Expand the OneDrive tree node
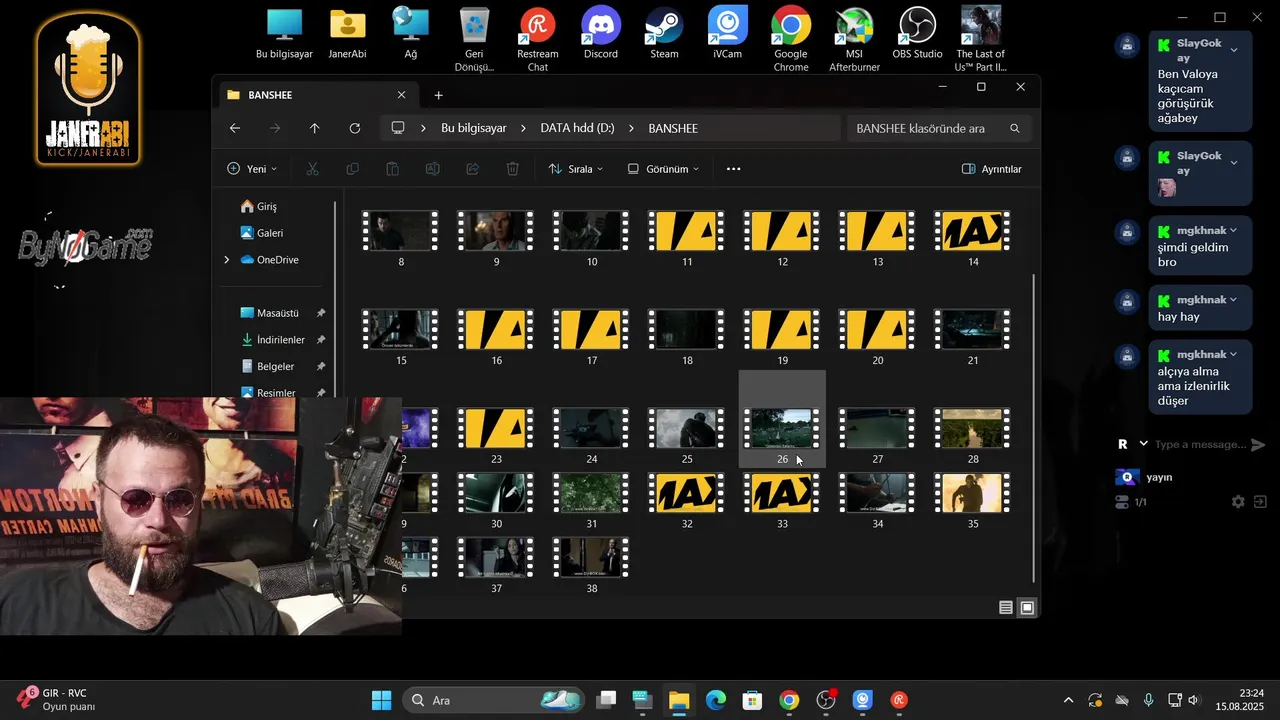1280x720 pixels. click(x=226, y=260)
